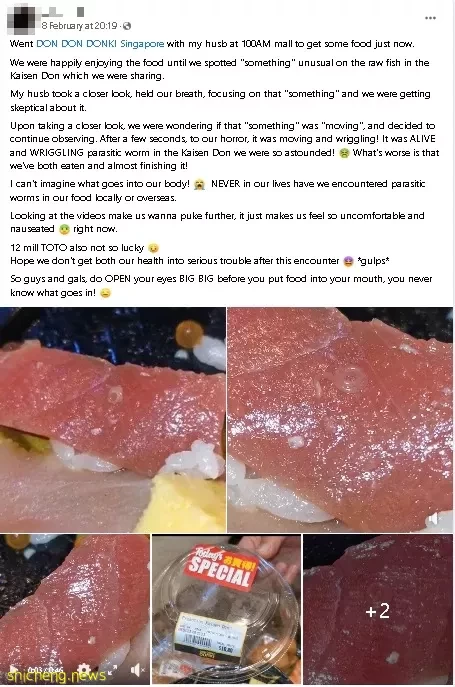This screenshot has width=455, height=687.
Task: Open the DON DON DONKI Singapore page link
Action: pos(100,44)
